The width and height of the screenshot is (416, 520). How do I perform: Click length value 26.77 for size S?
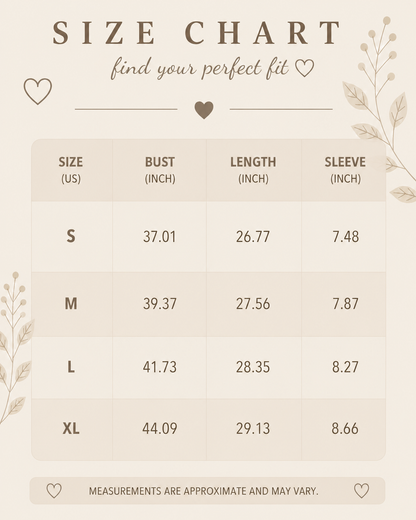[253, 237]
